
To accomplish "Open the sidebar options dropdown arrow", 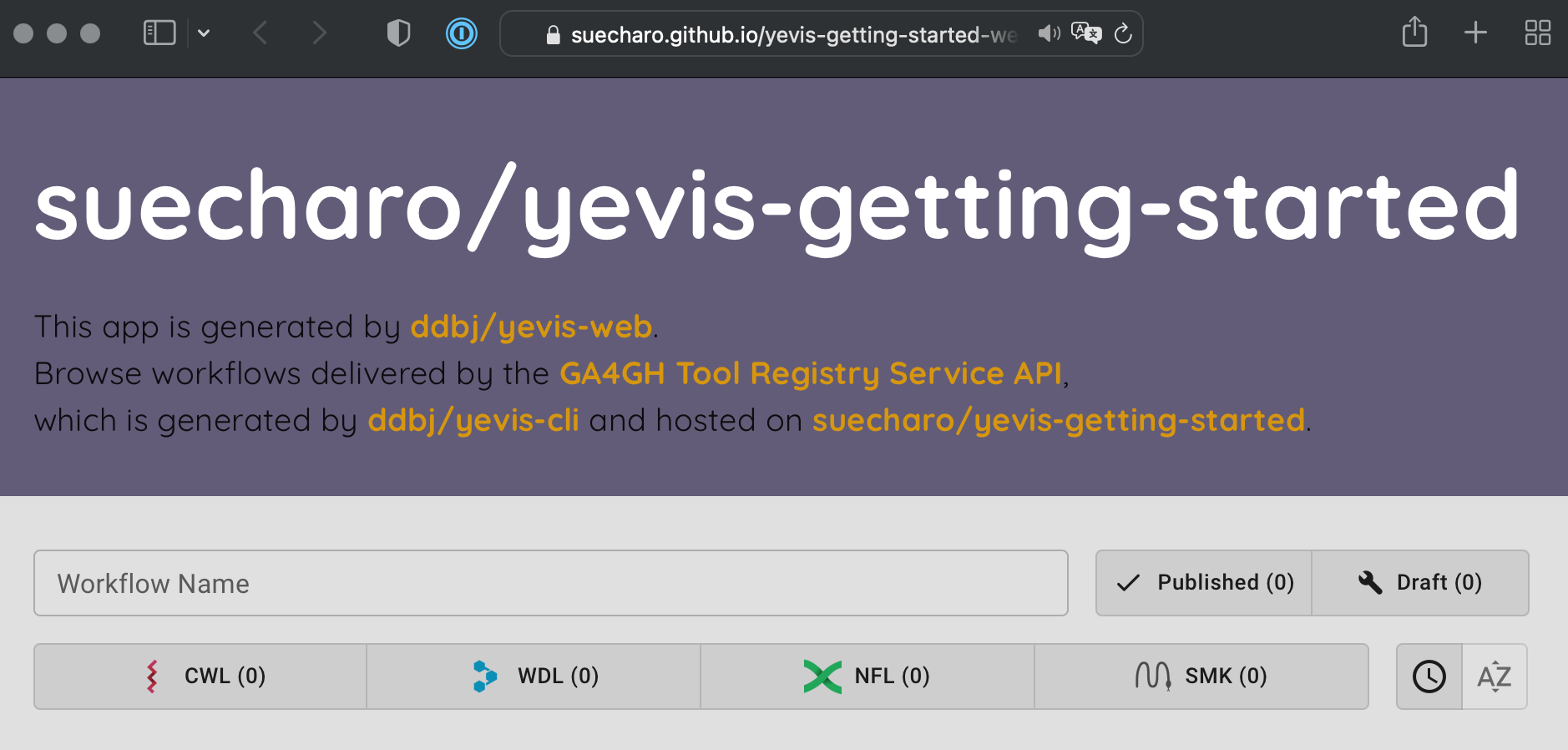I will click(204, 33).
